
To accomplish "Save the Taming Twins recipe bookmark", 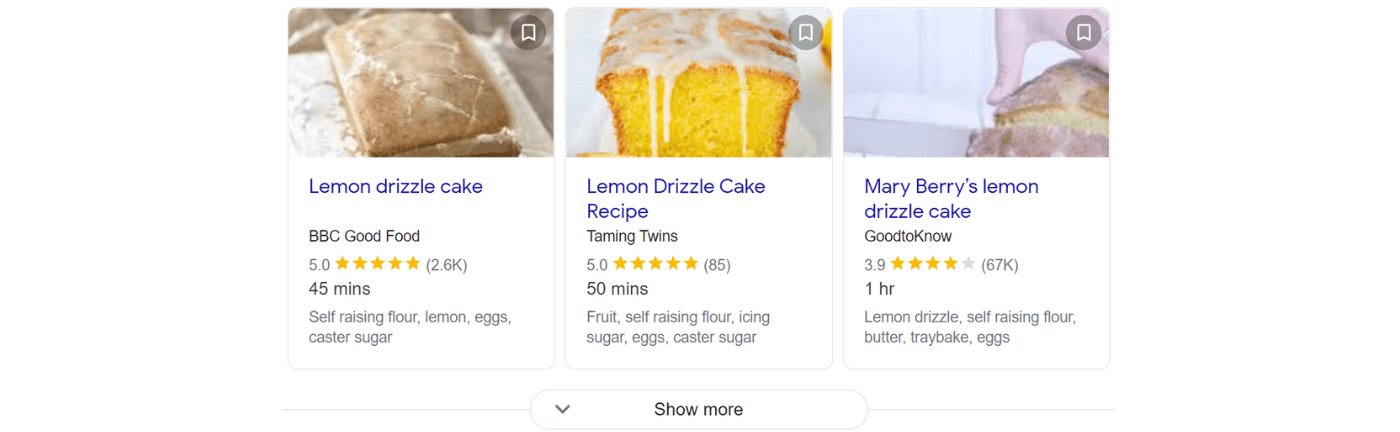I will 806,33.
